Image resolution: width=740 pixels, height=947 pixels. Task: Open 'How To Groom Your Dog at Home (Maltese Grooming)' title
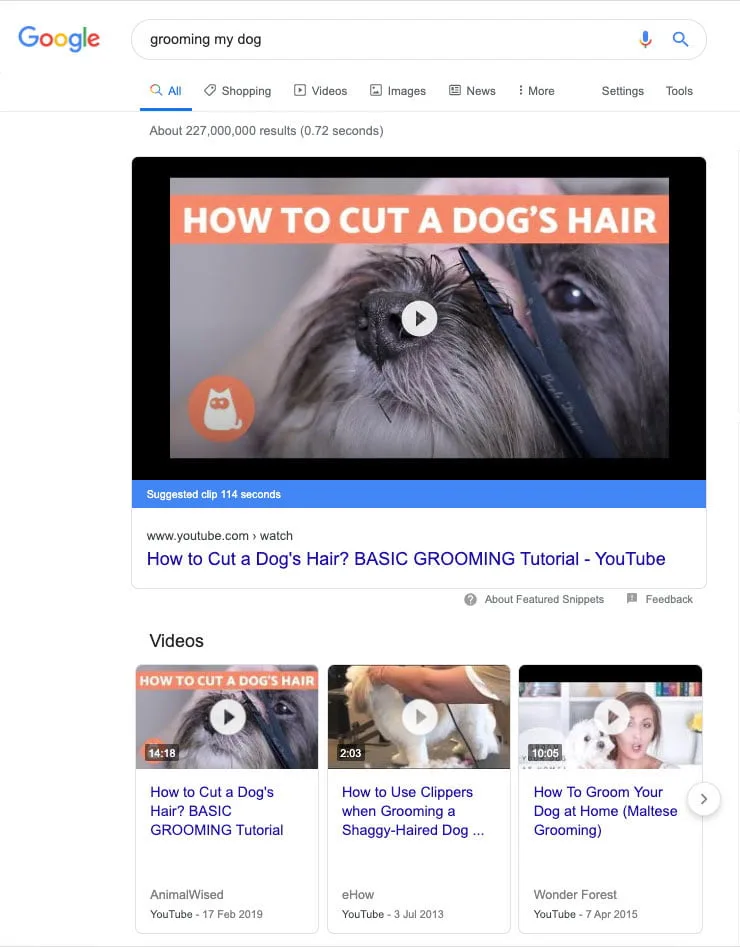click(x=605, y=811)
